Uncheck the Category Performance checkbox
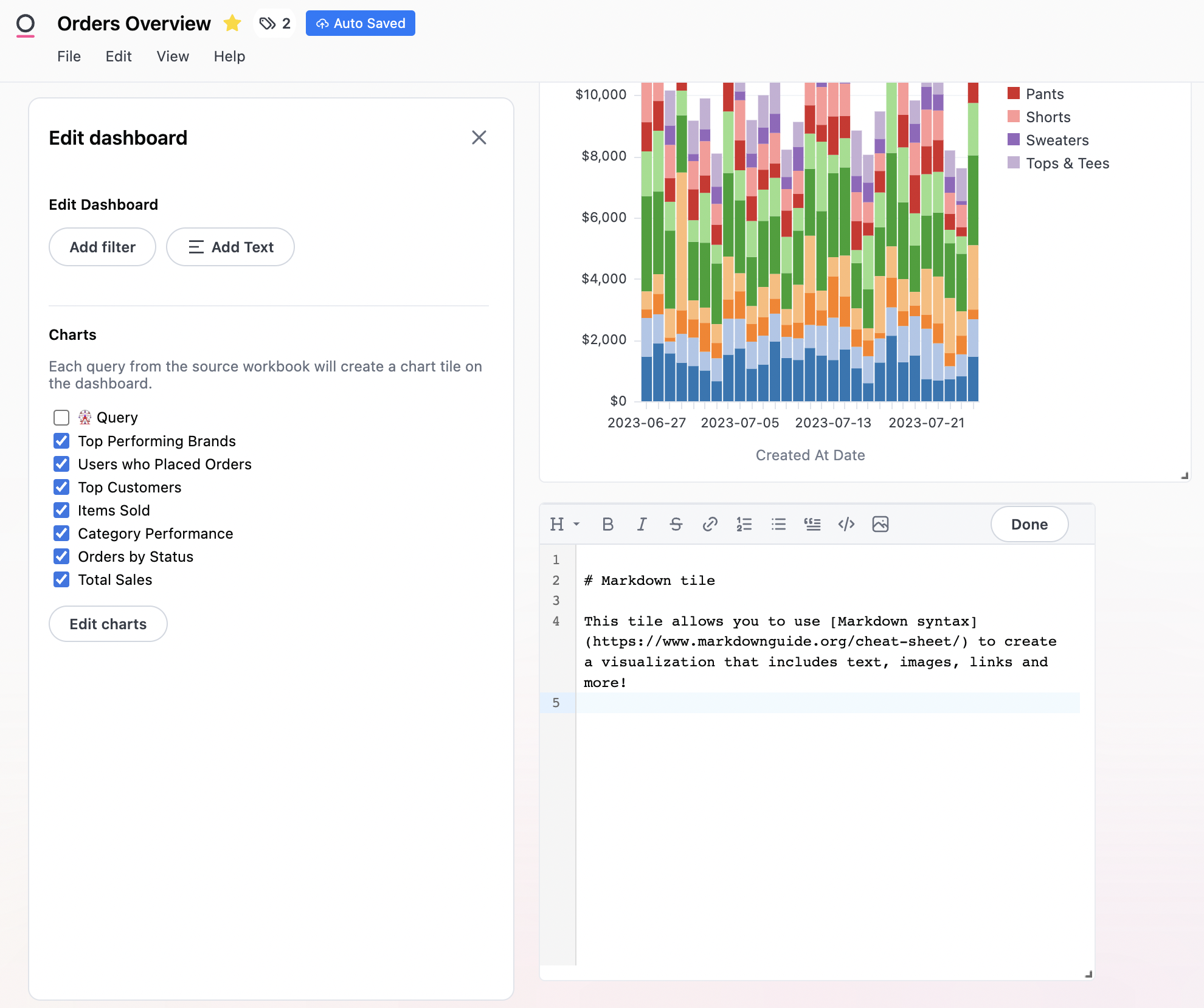This screenshot has height=1008, width=1204. click(x=61, y=533)
